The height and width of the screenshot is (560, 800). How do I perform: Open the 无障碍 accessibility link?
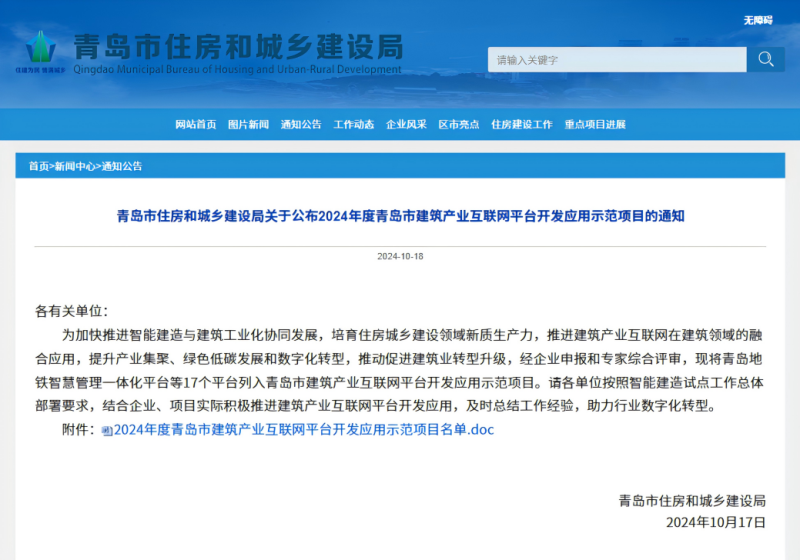point(758,20)
